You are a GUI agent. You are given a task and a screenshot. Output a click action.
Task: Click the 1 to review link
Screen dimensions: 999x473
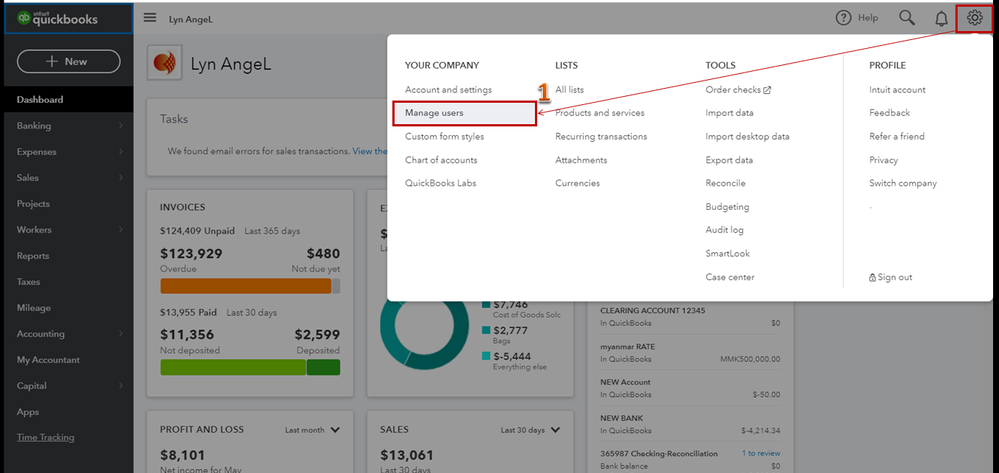[x=761, y=453]
